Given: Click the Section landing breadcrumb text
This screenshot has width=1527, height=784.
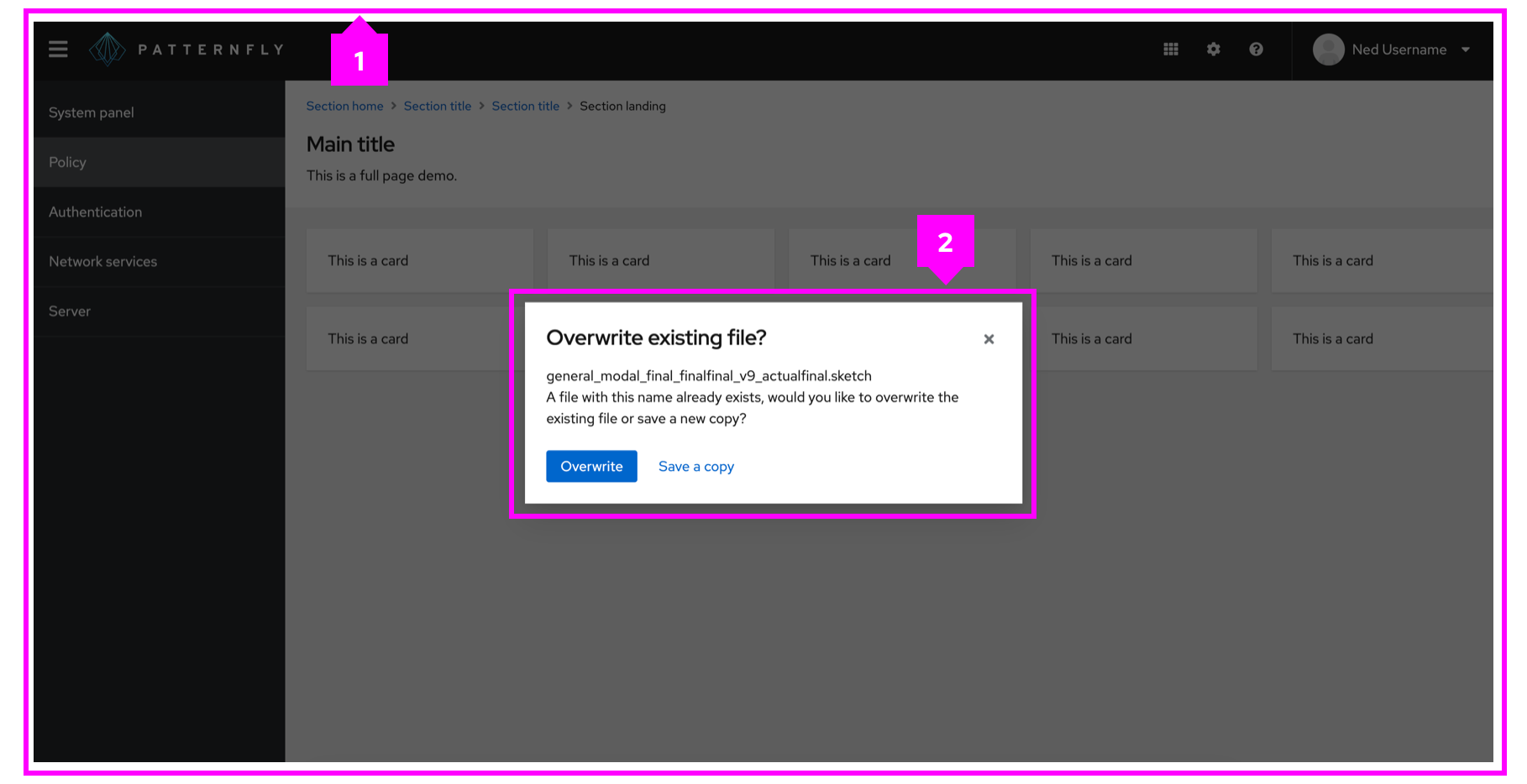Looking at the screenshot, I should click(622, 106).
